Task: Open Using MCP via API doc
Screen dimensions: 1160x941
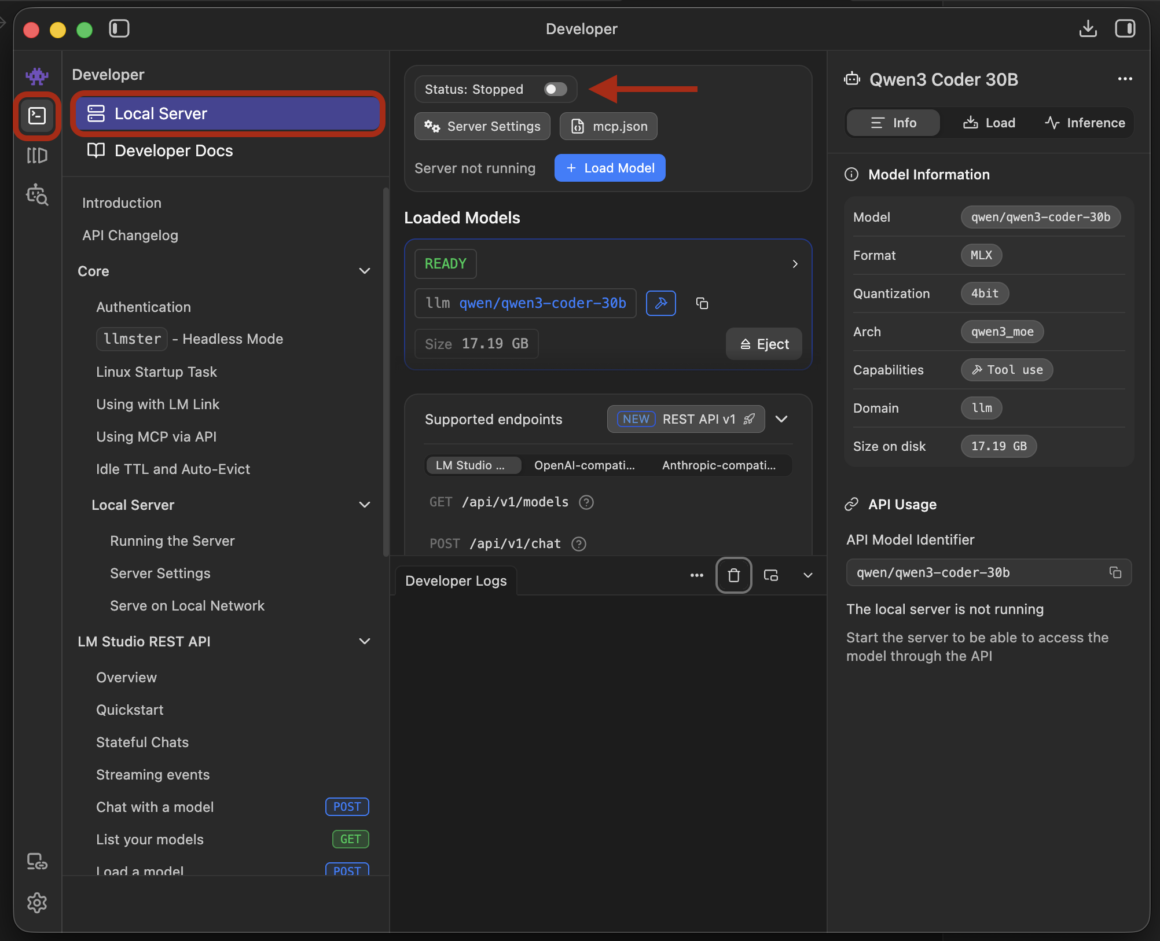Action: pos(156,437)
